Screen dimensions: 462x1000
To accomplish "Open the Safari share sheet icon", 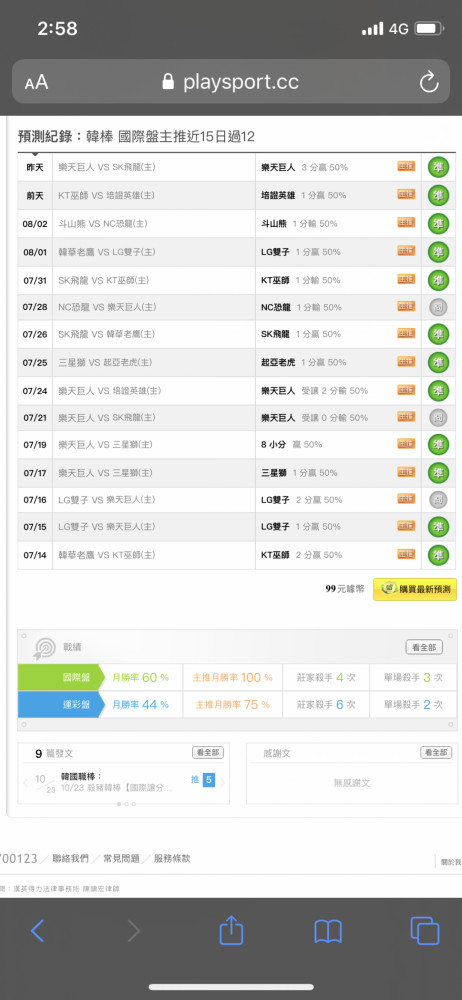I will coord(231,930).
